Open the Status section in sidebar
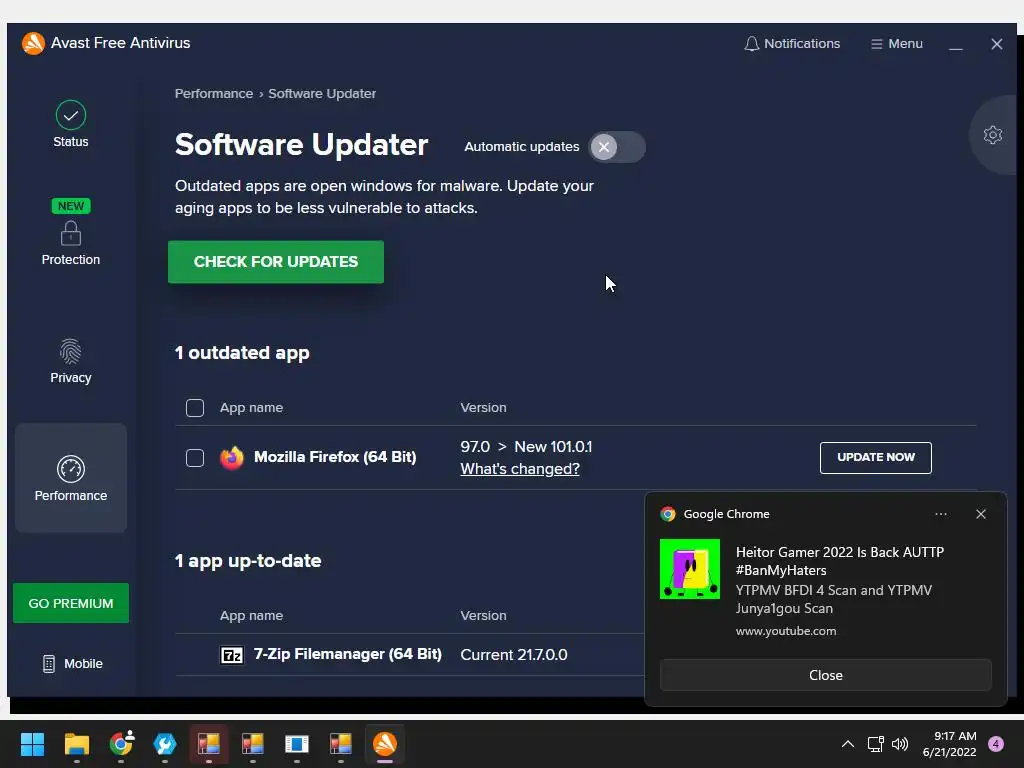The width and height of the screenshot is (1024, 768). pos(71,124)
